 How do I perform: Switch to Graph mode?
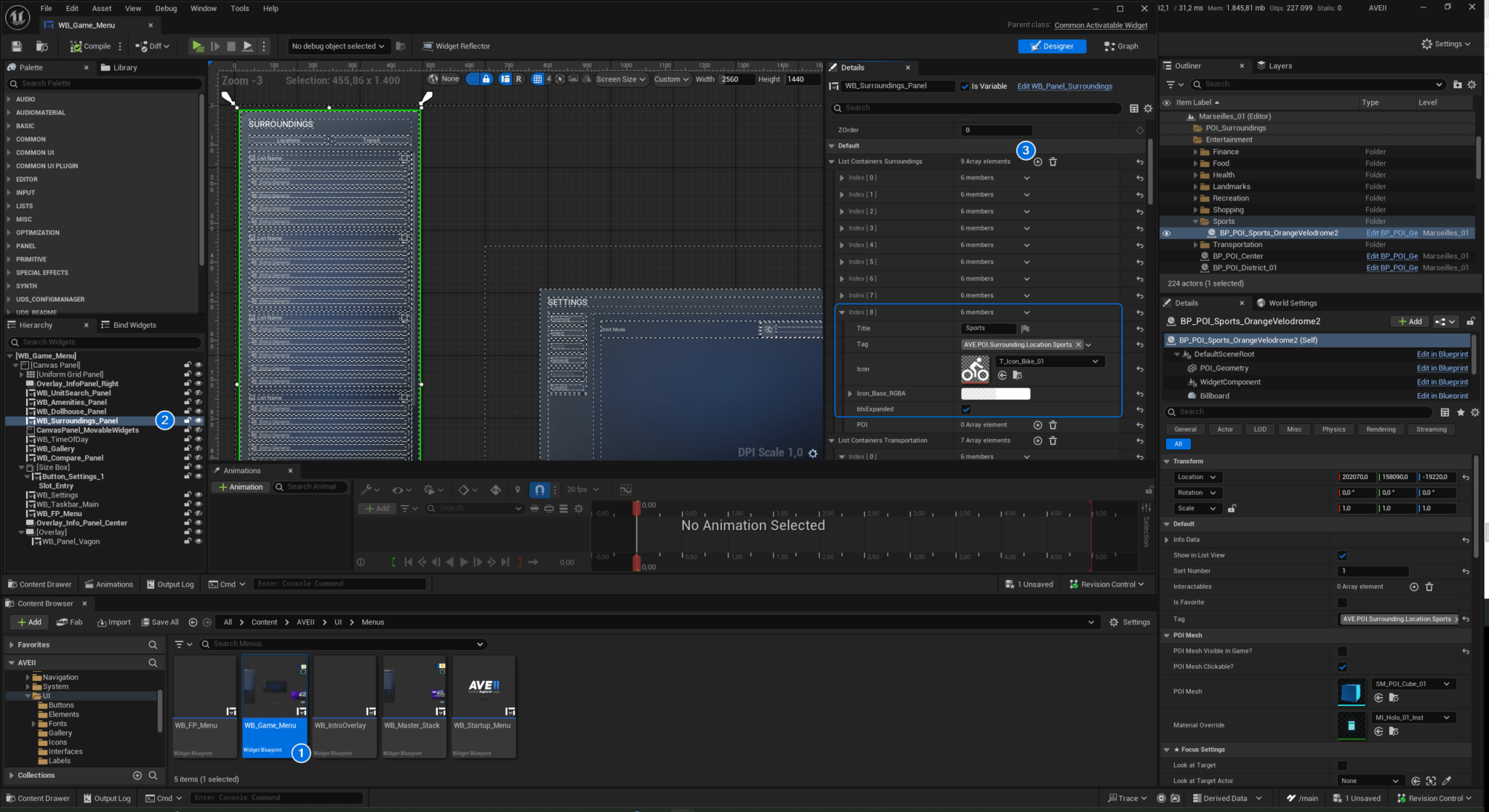1121,46
